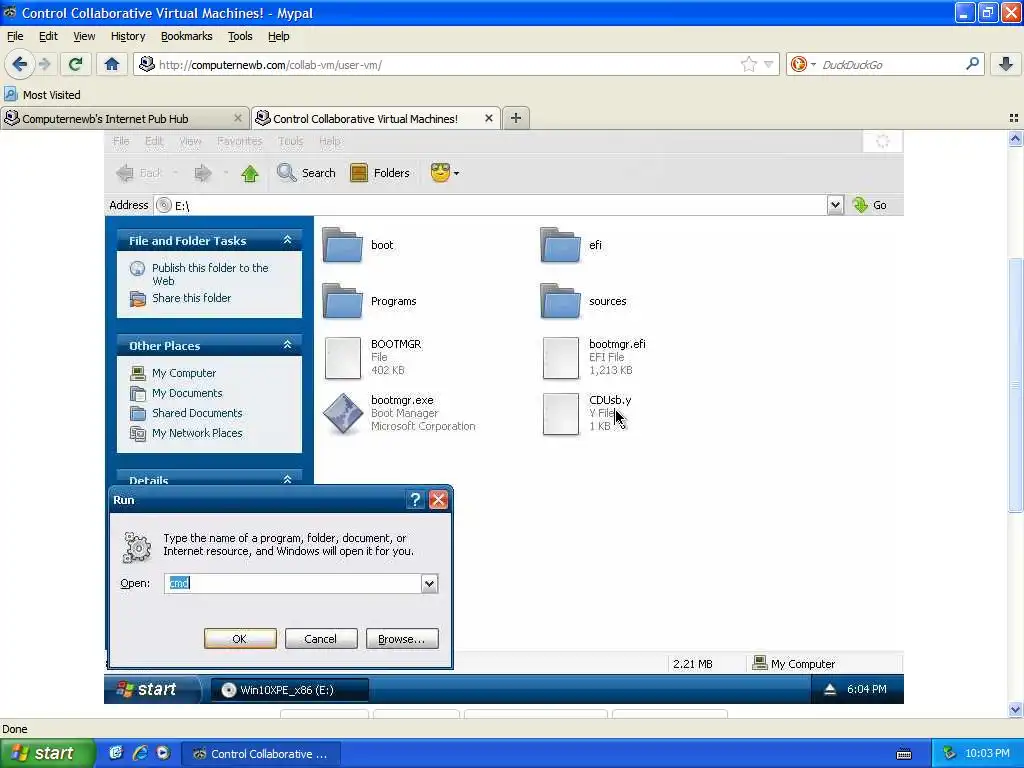Open the File menu in Mypal
The height and width of the screenshot is (768, 1024).
point(15,36)
